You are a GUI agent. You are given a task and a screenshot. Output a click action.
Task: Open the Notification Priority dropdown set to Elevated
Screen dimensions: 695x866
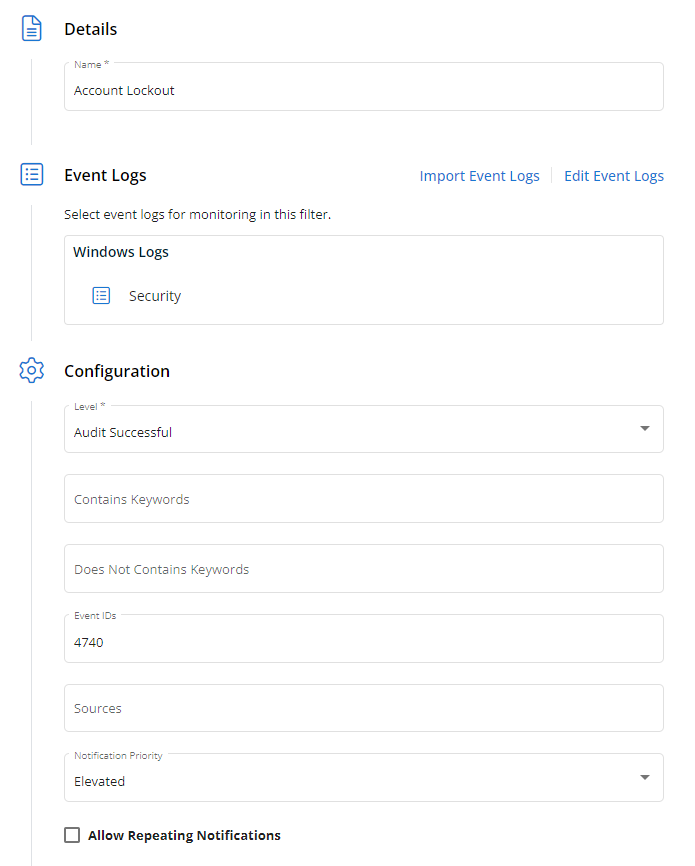(x=350, y=779)
